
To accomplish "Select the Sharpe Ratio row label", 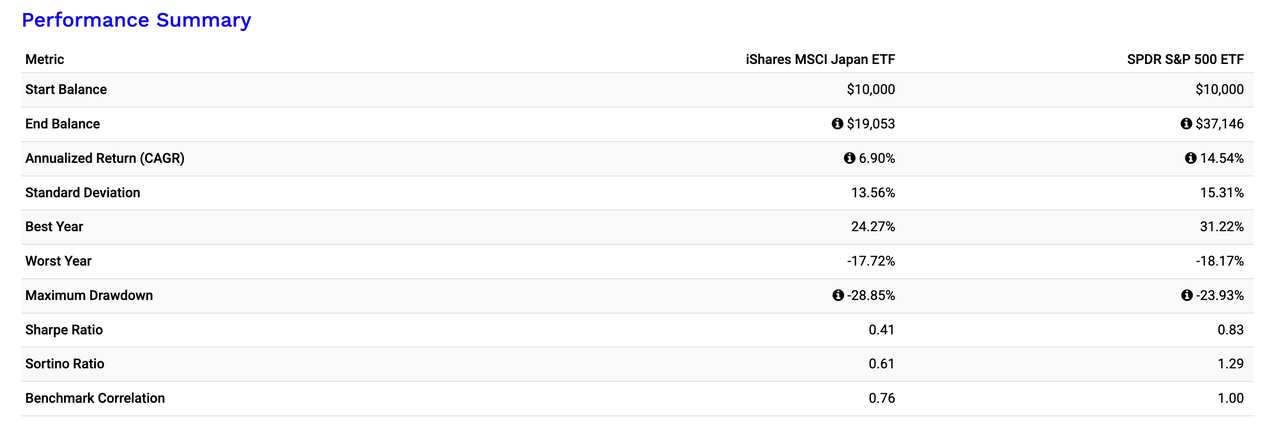I will [64, 330].
